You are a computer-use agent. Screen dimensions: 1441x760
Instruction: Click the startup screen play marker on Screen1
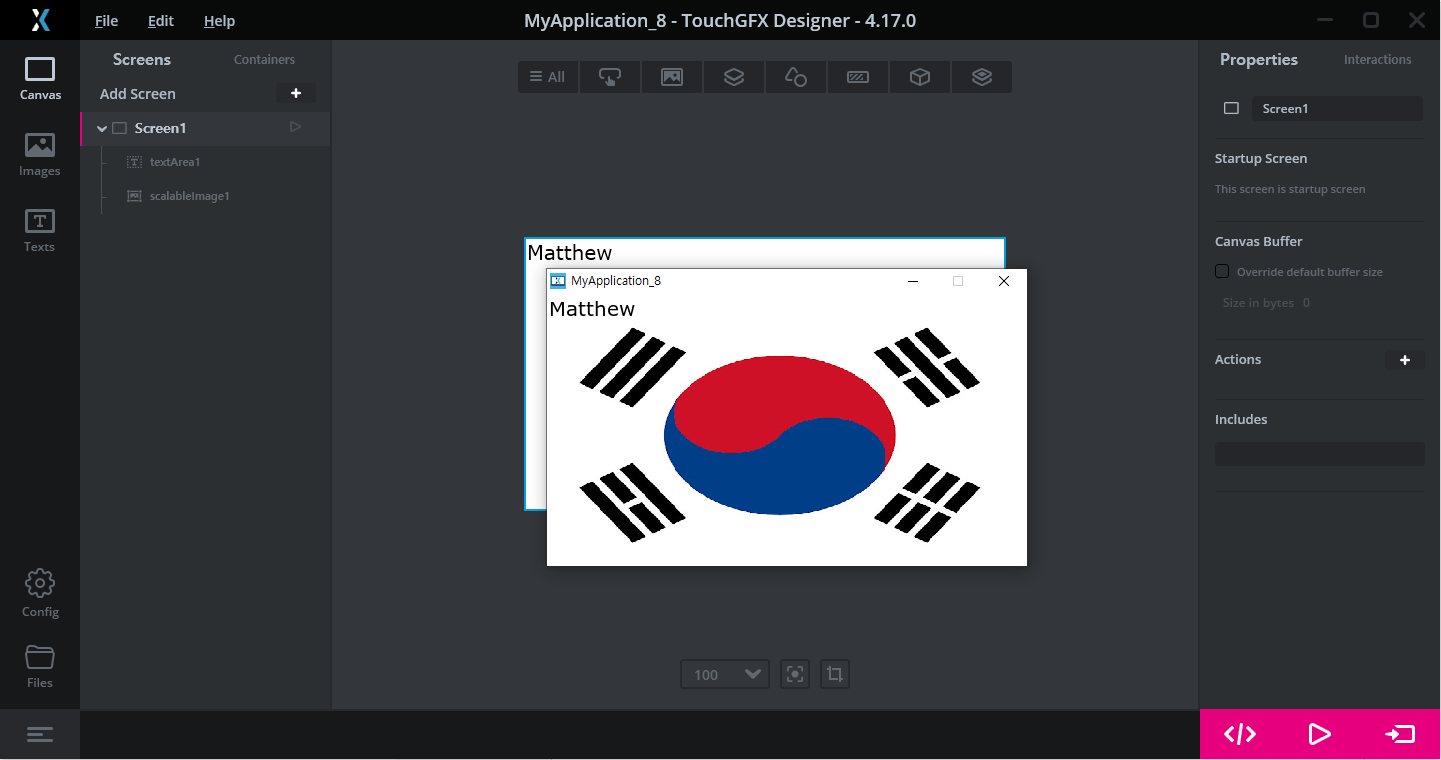click(x=295, y=127)
